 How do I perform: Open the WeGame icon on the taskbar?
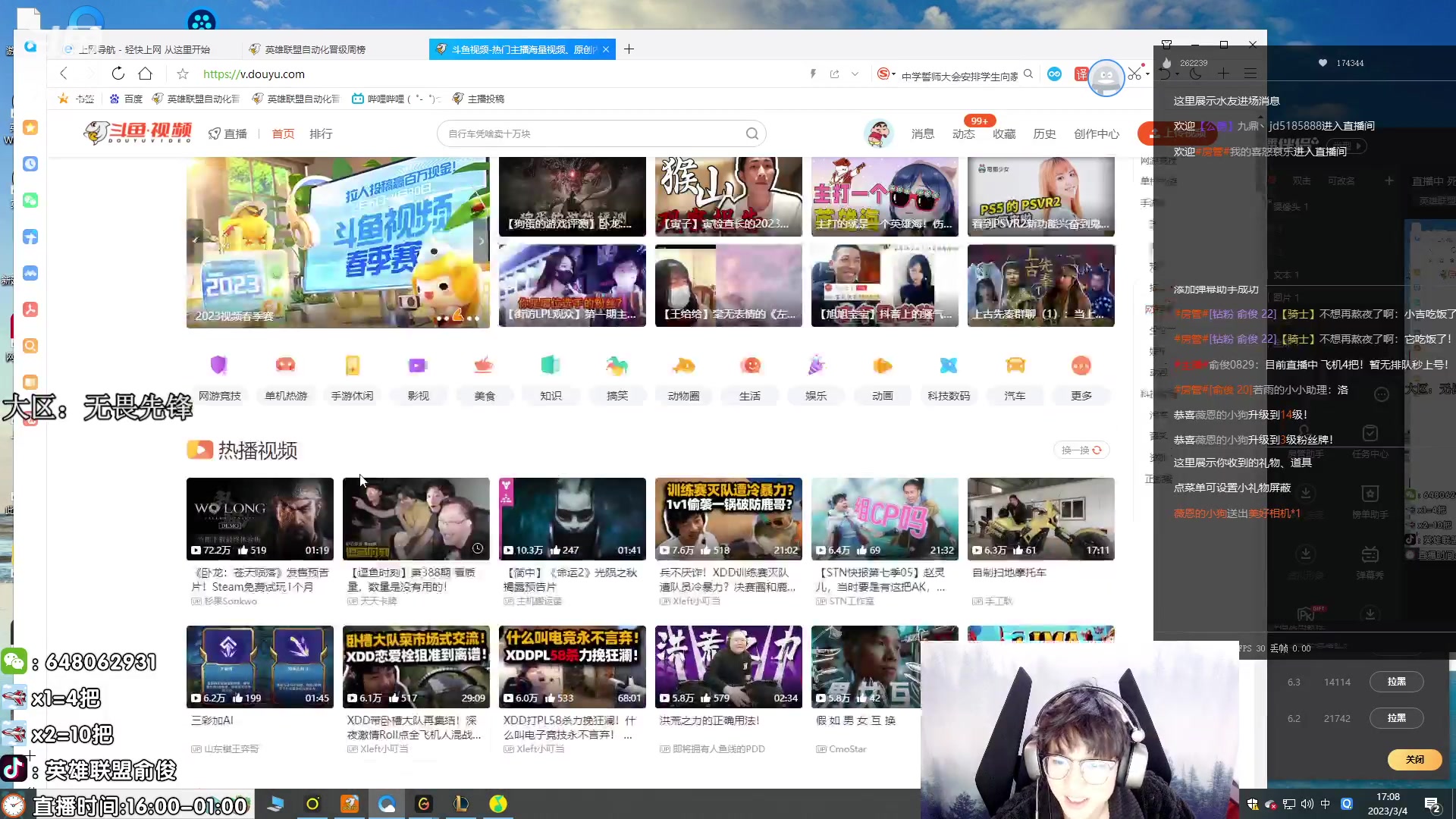424,804
